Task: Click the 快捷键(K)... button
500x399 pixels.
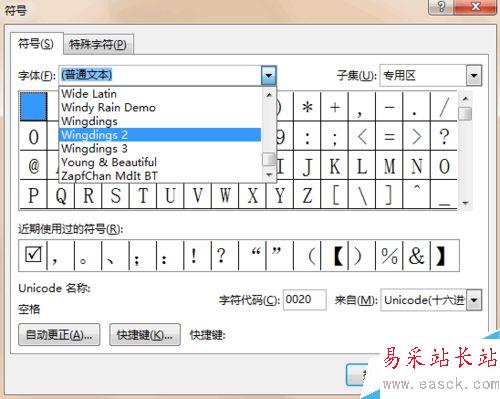Action: (145, 334)
